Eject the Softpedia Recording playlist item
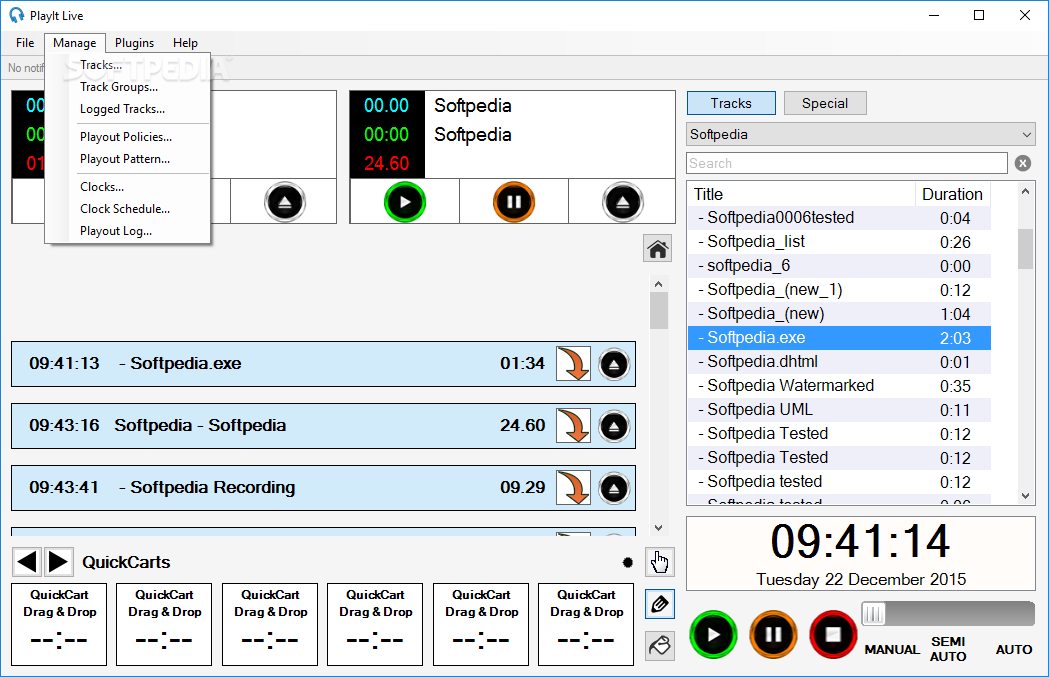This screenshot has height=677, width=1049. coord(614,488)
